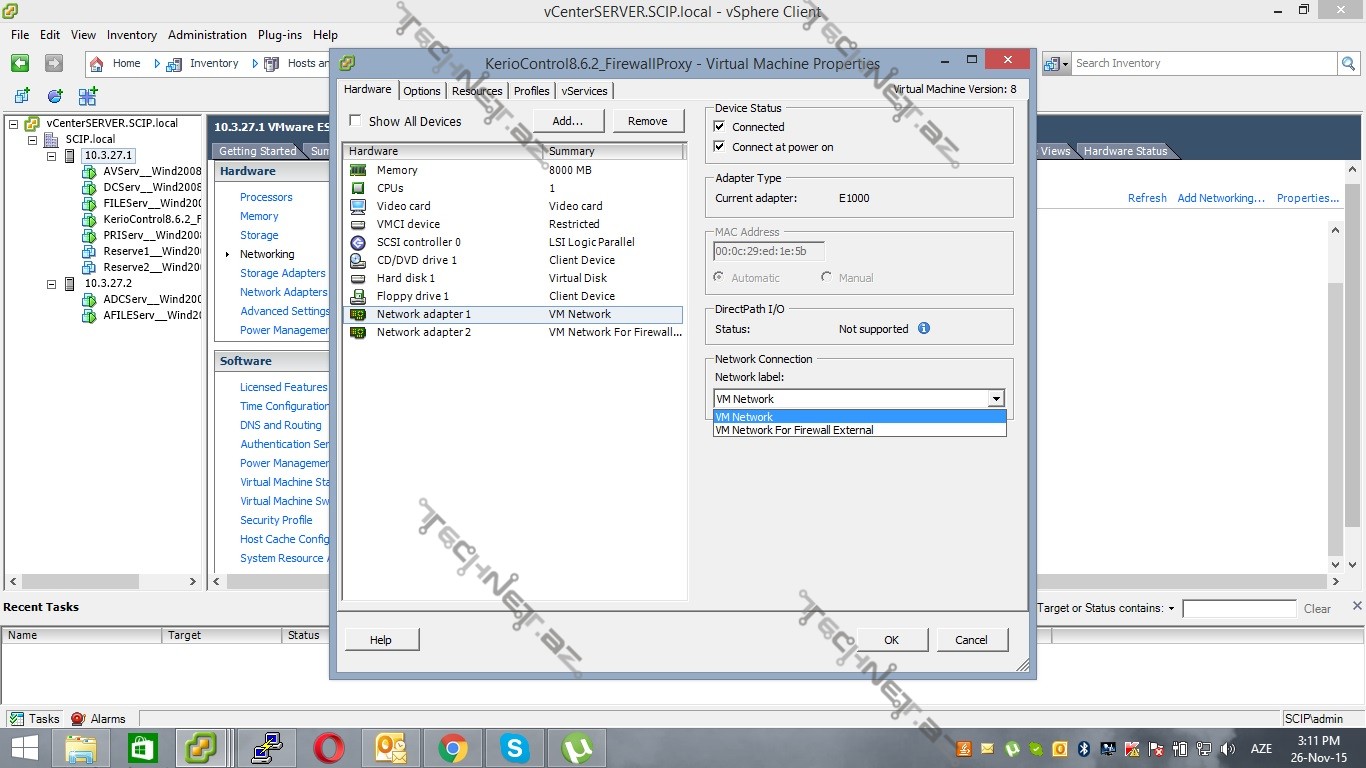The height and width of the screenshot is (768, 1366).
Task: Select the Floppy drive 1 device
Action: (412, 296)
